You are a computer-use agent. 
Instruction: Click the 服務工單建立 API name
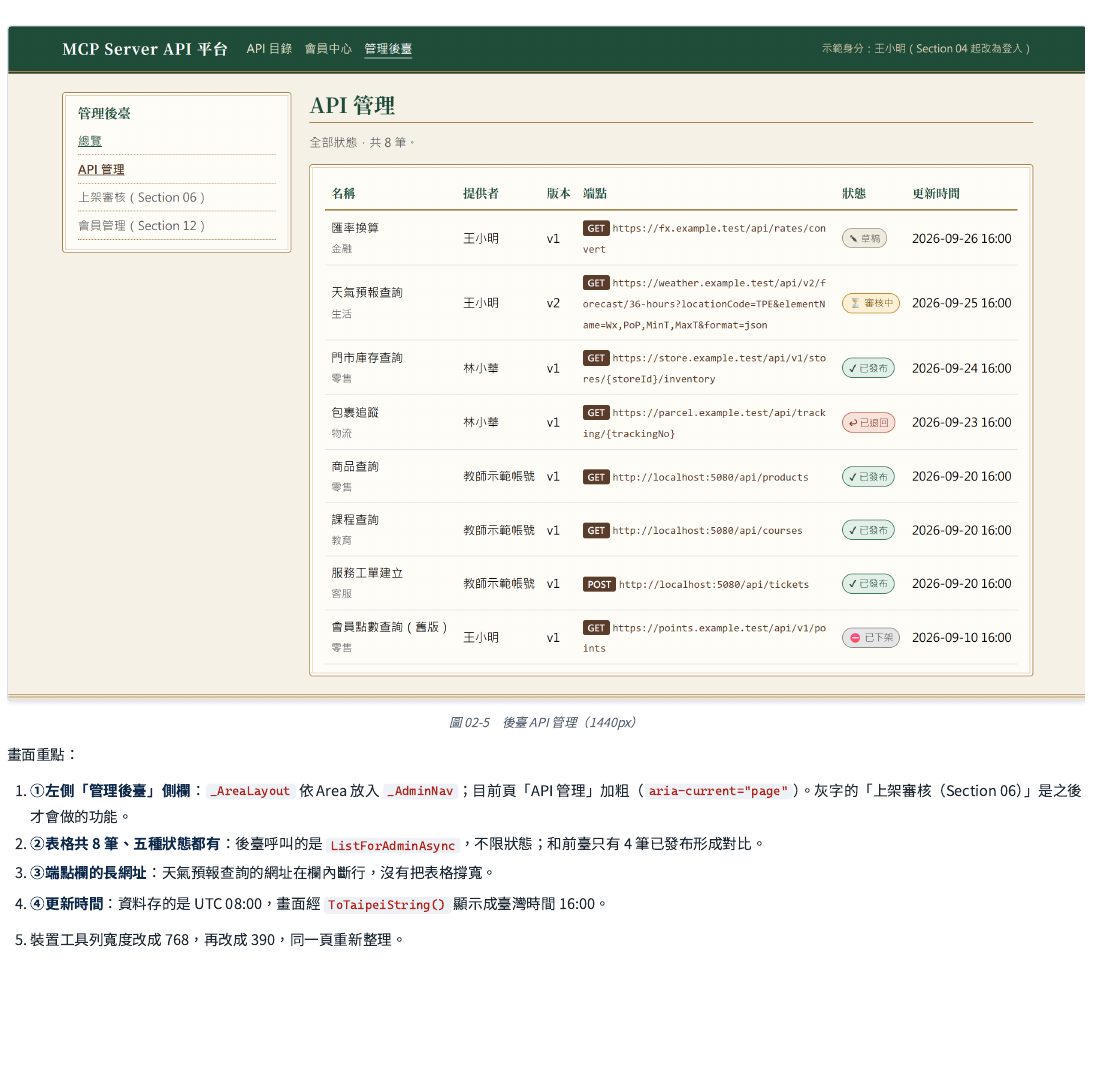[x=367, y=573]
